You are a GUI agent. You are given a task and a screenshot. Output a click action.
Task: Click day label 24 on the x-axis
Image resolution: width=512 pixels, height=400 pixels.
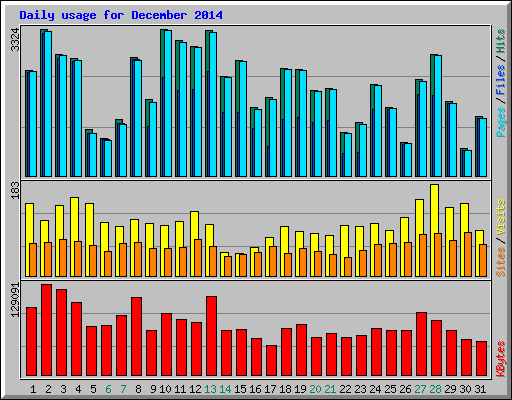tap(375, 389)
